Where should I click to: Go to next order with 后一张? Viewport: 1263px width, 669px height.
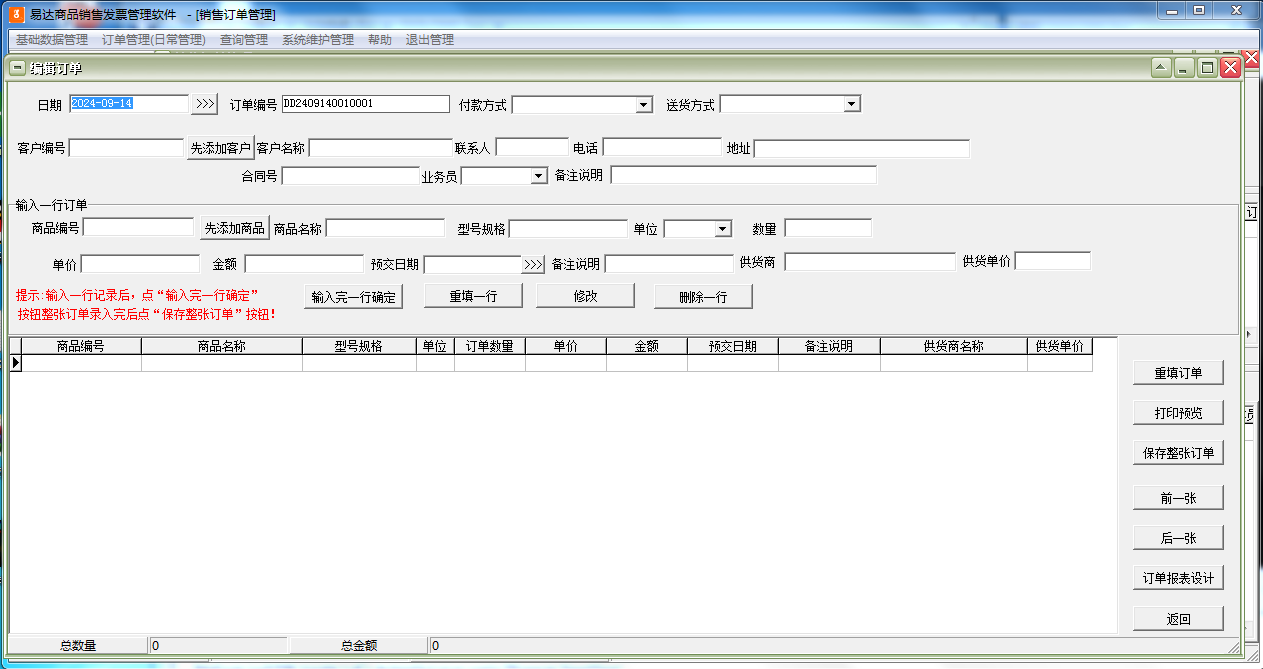click(1178, 538)
